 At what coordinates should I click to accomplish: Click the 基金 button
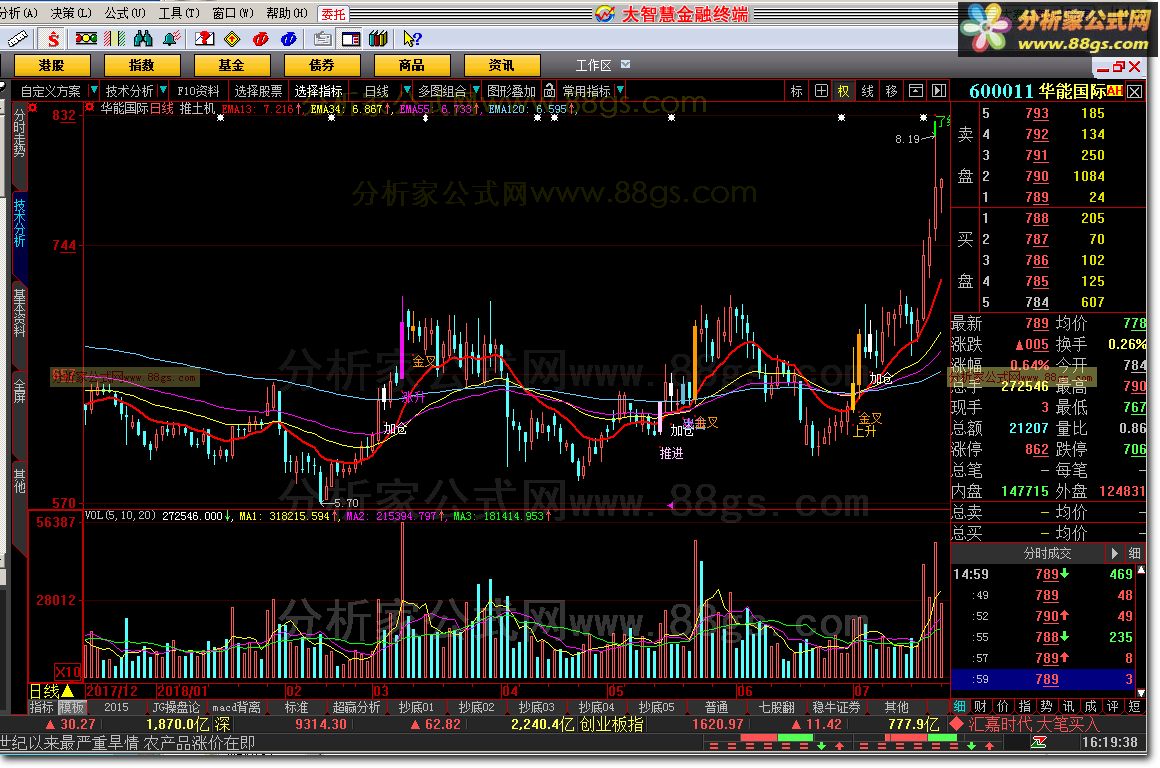coord(232,65)
